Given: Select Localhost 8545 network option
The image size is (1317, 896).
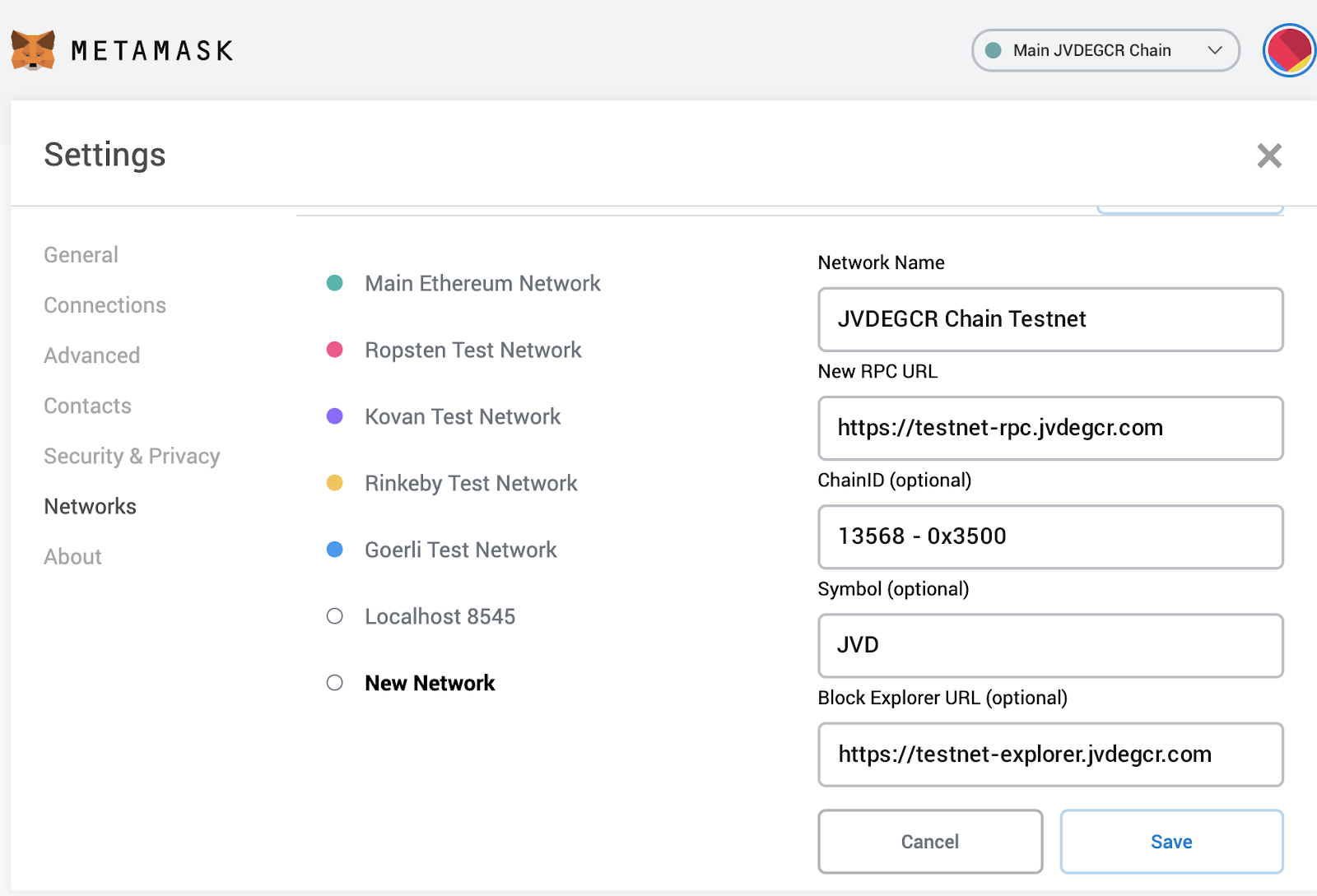Looking at the screenshot, I should [x=440, y=616].
